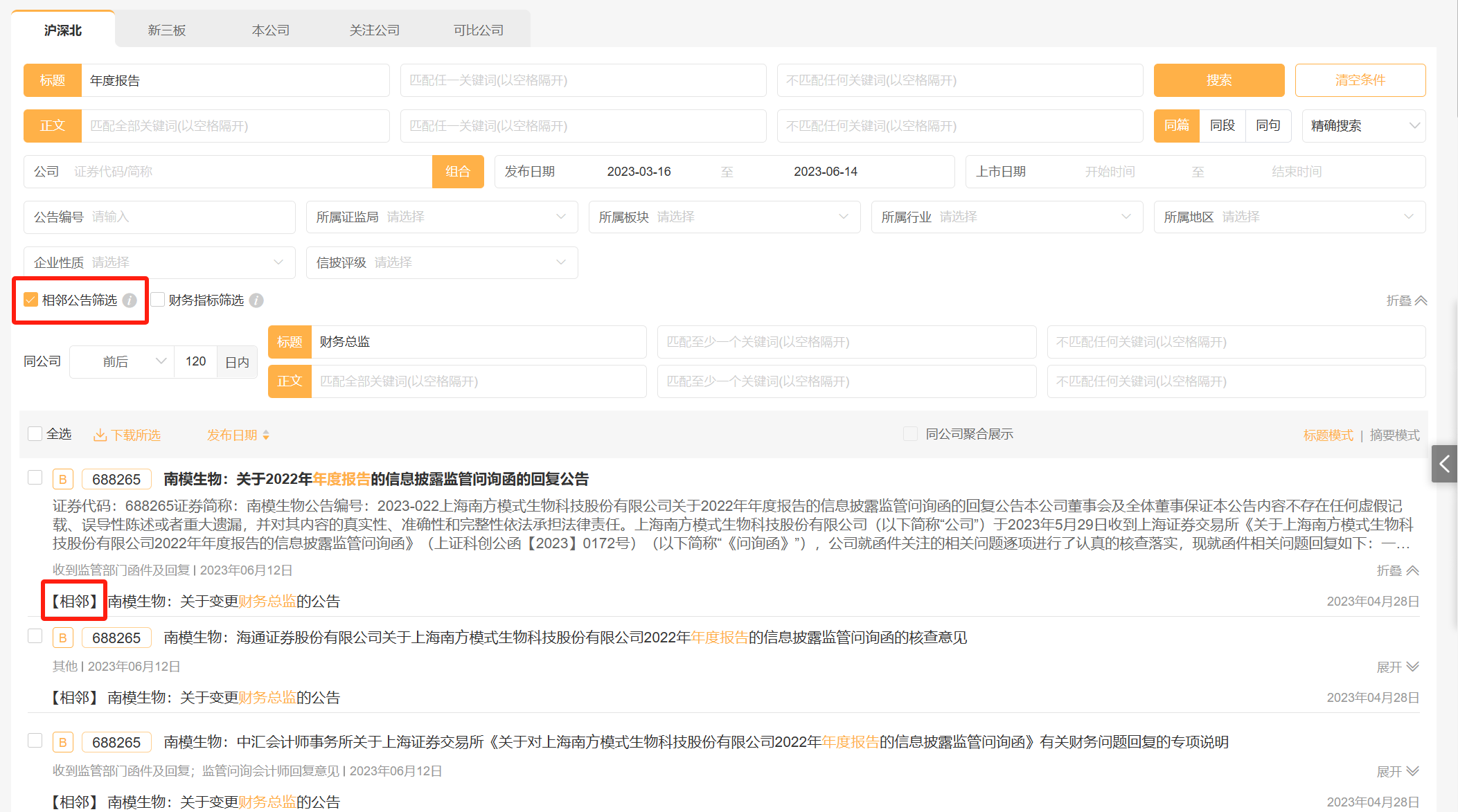Switch to 标题模式 view

pos(1328,435)
